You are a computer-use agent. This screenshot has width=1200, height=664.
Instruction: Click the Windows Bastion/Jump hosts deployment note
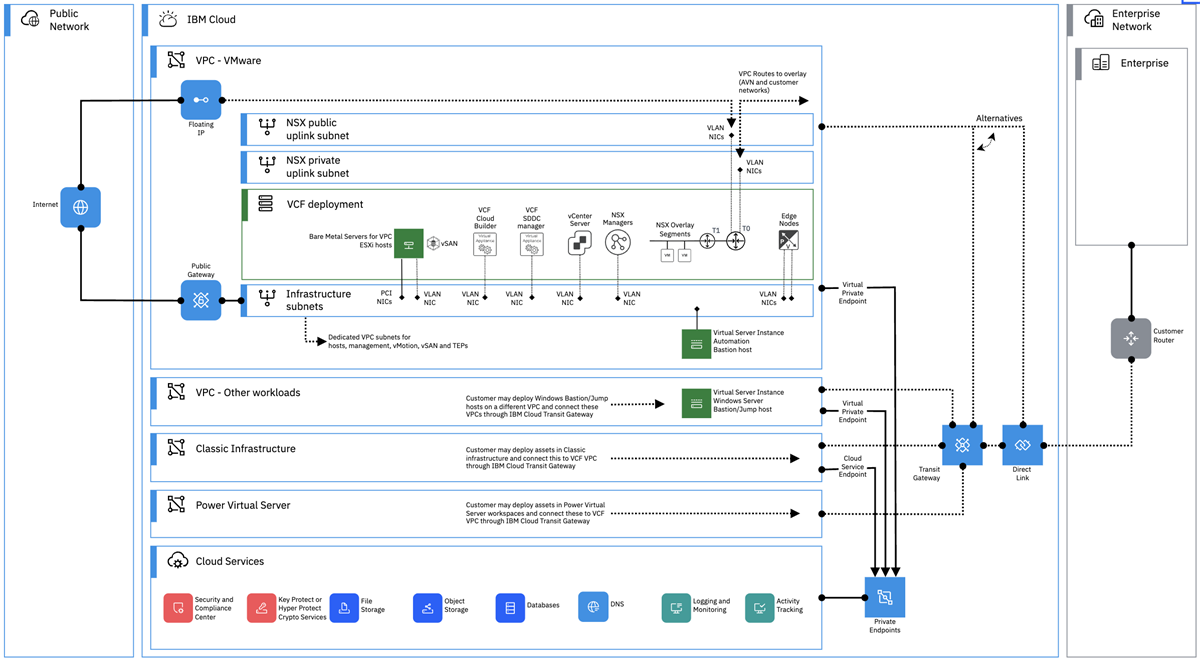(x=536, y=405)
